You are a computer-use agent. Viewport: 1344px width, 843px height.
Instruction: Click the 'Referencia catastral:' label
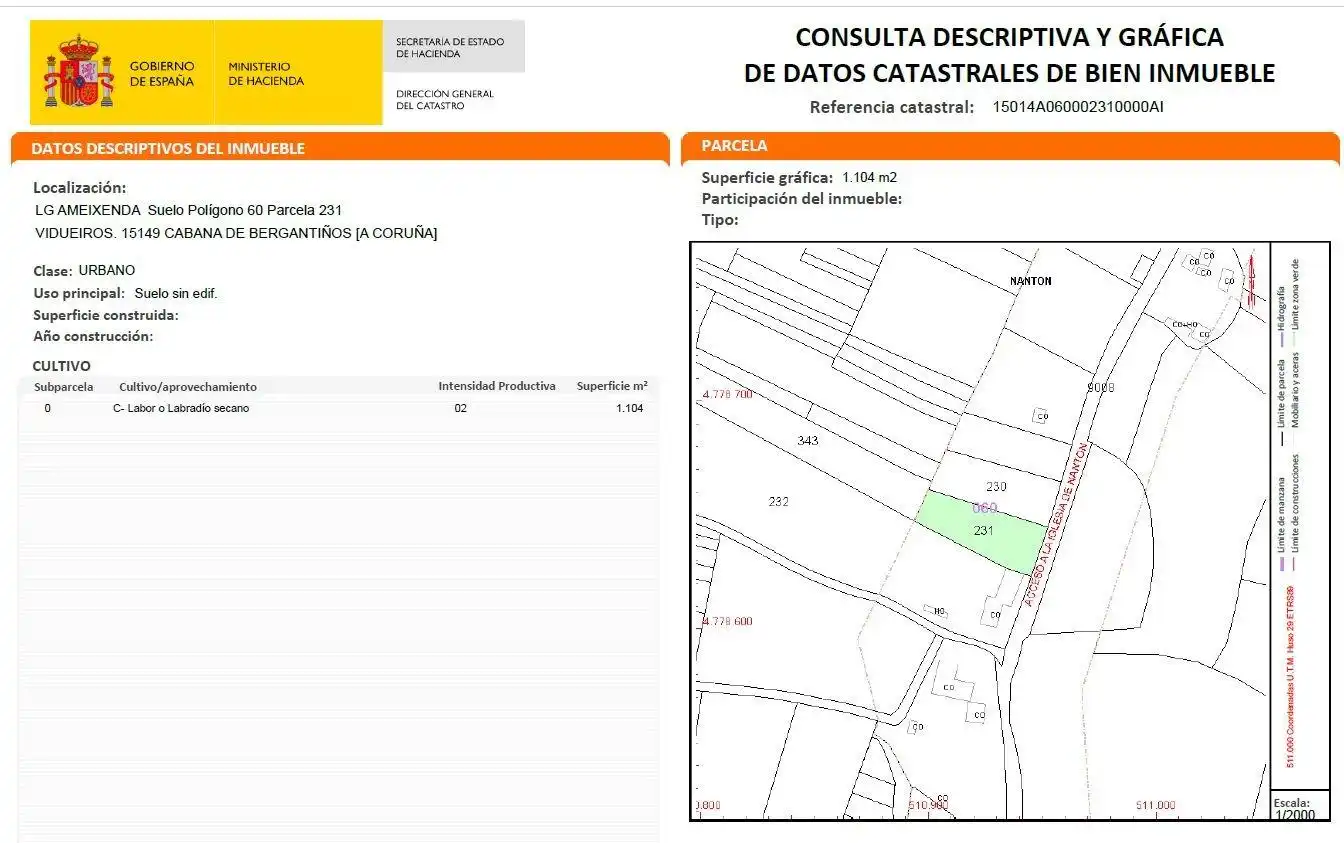coord(892,107)
